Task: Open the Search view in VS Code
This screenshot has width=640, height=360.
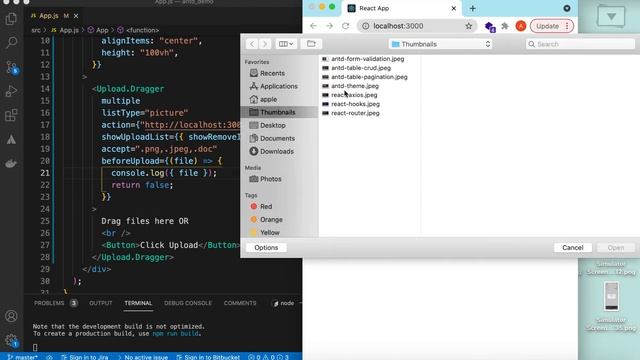Action: click(x=11, y=42)
